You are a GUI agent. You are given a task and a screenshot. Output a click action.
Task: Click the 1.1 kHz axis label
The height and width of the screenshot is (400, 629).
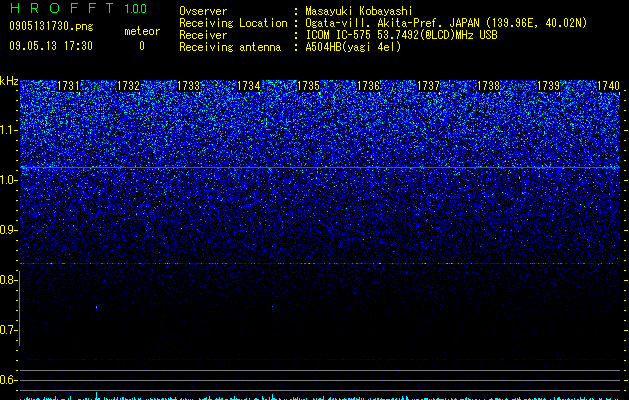[9, 130]
